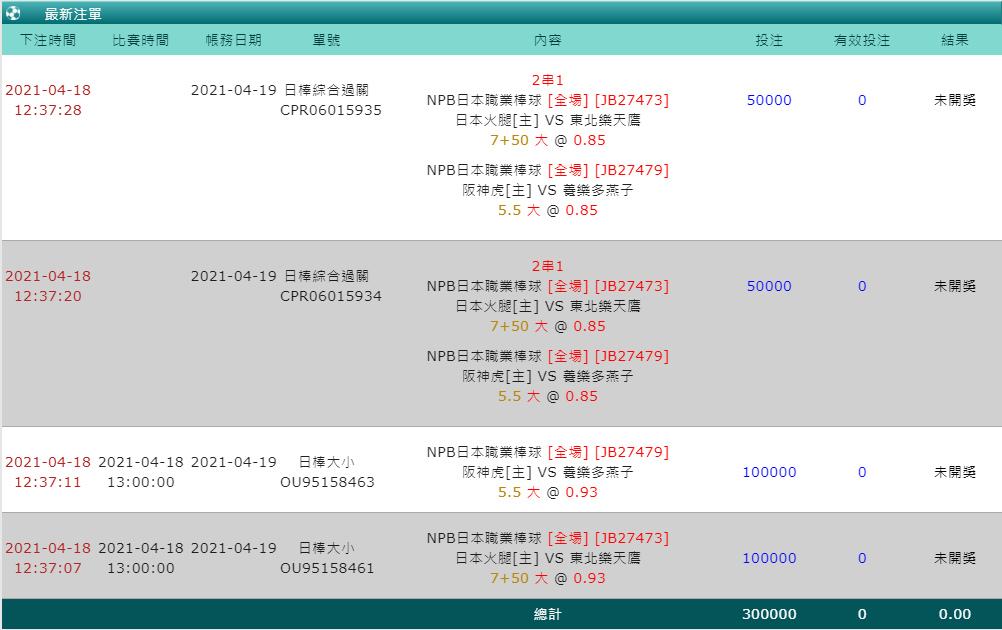Click match time 13:00:00 in OU95158463 row
Image resolution: width=1002 pixels, height=630 pixels.
pos(141,482)
